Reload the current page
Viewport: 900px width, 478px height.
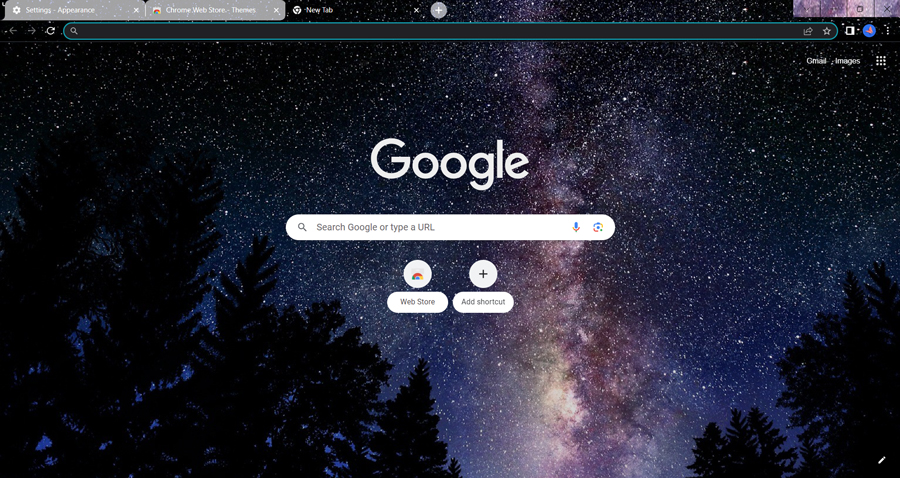(x=51, y=31)
